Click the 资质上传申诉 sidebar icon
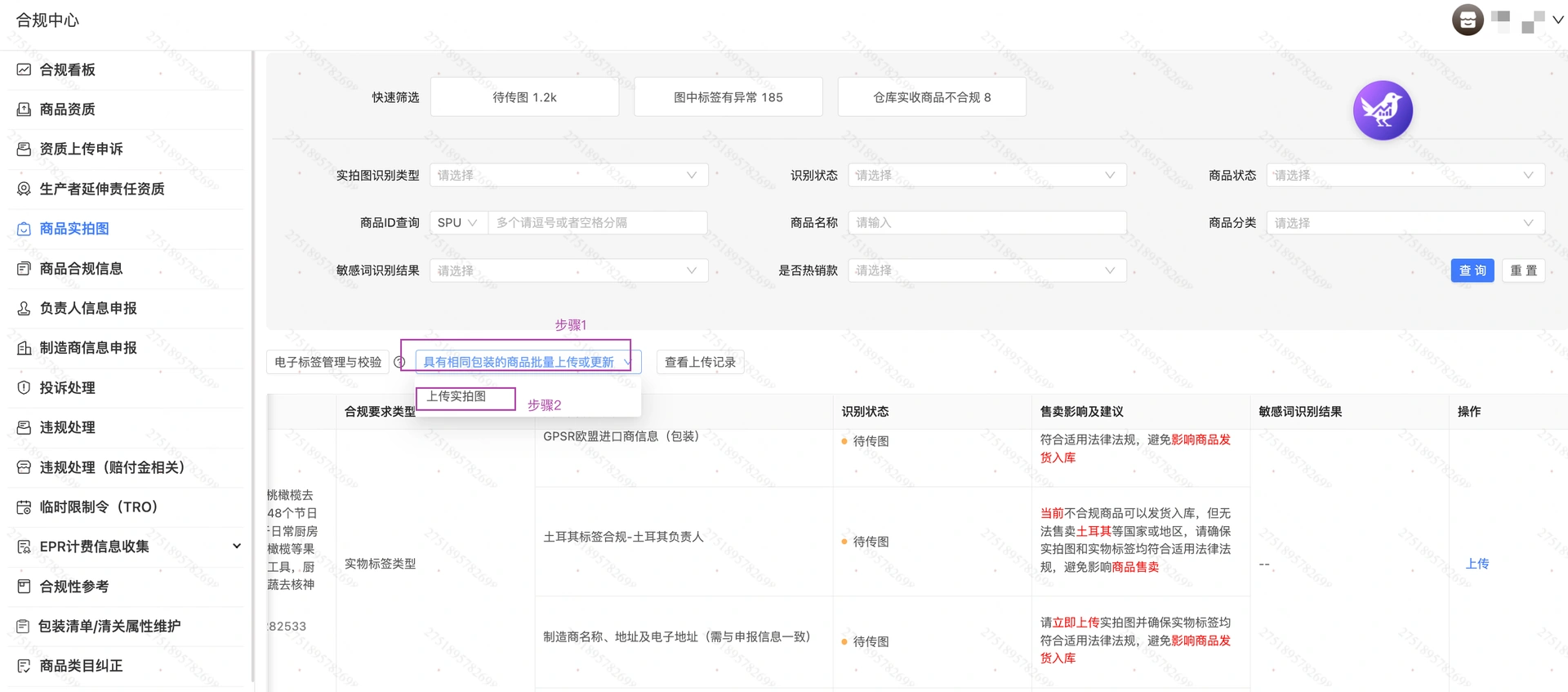 click(24, 149)
